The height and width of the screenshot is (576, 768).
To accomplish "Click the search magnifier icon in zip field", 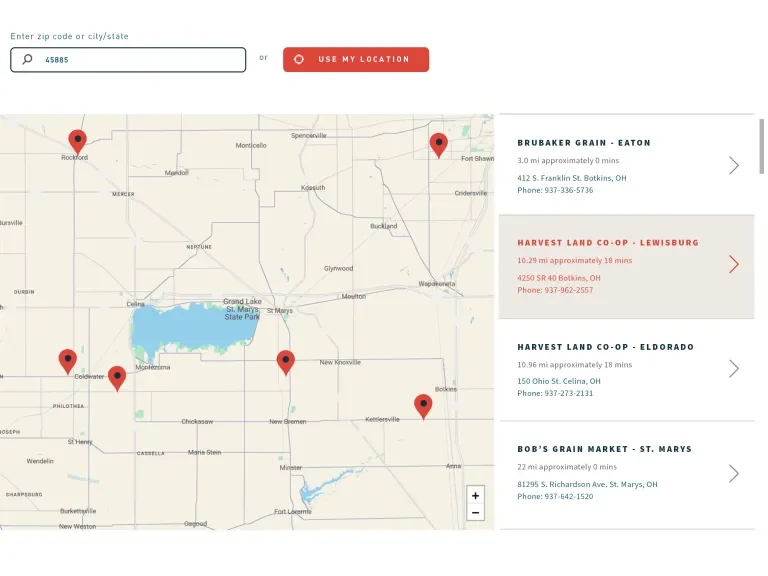I will click(27, 59).
